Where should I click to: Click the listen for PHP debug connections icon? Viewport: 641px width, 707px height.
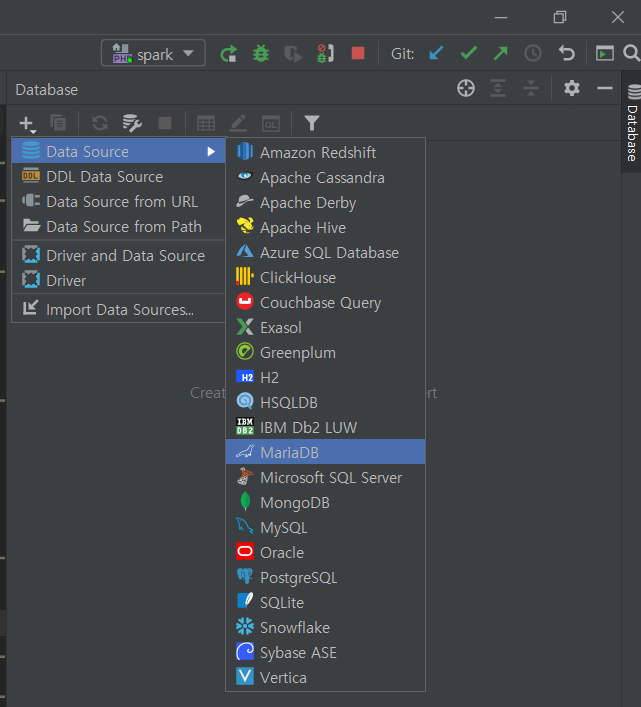[x=325, y=54]
